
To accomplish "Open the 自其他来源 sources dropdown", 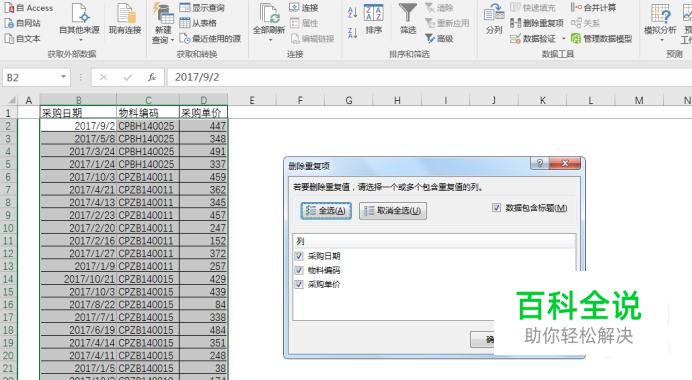I will [x=79, y=23].
